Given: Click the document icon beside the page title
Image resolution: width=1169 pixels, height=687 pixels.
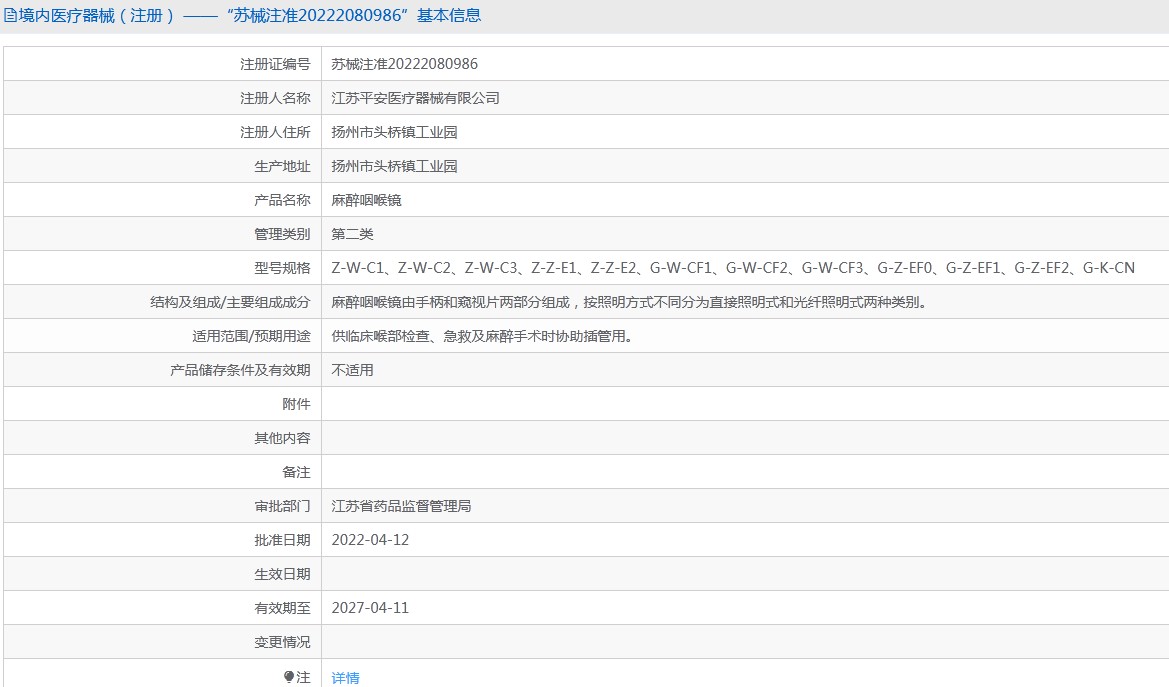Looking at the screenshot, I should (x=10, y=15).
